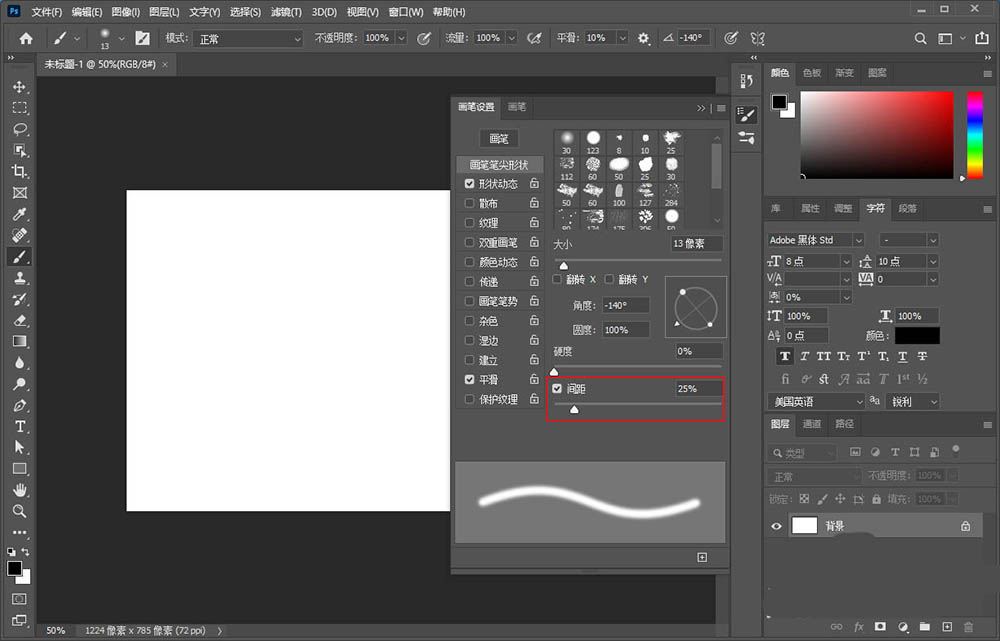Select the Hand tool

coord(19,490)
